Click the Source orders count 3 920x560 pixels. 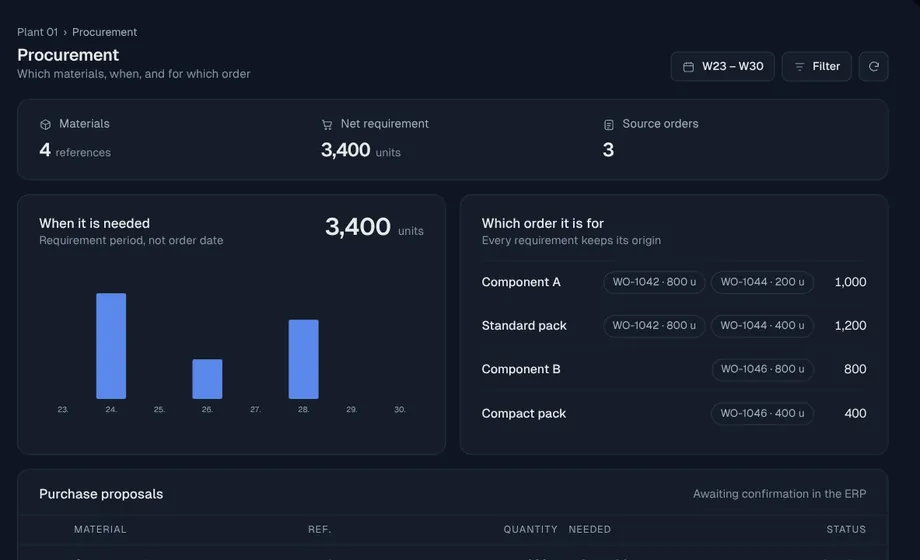point(608,150)
